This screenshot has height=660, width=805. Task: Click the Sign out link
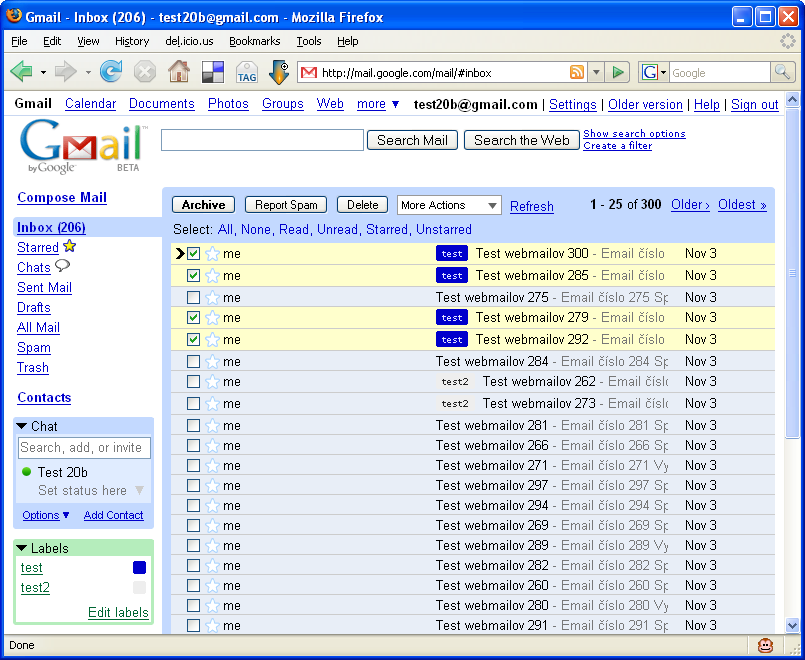click(755, 105)
